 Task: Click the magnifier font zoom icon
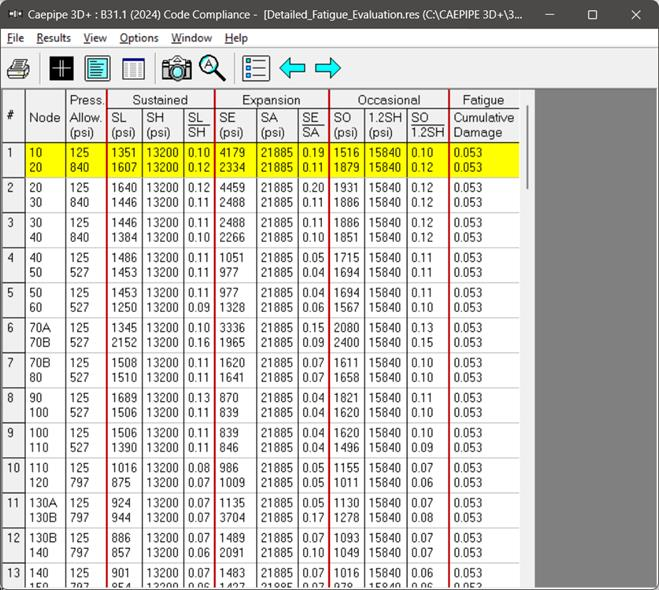click(x=212, y=68)
